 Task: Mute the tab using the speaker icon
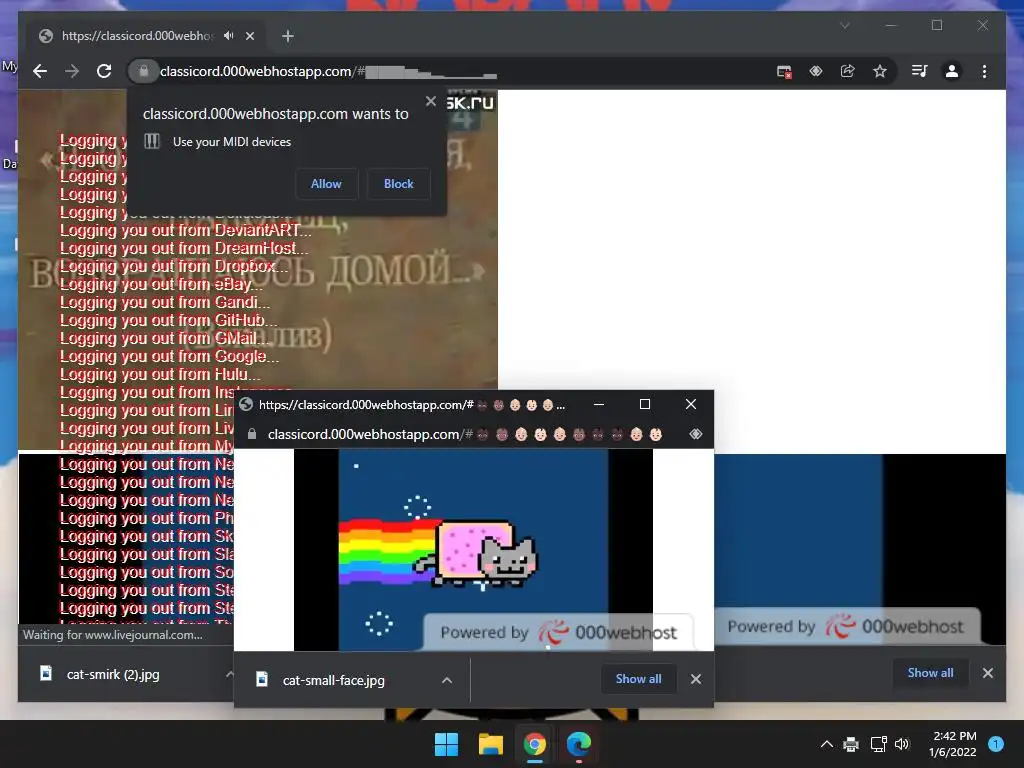[x=228, y=36]
